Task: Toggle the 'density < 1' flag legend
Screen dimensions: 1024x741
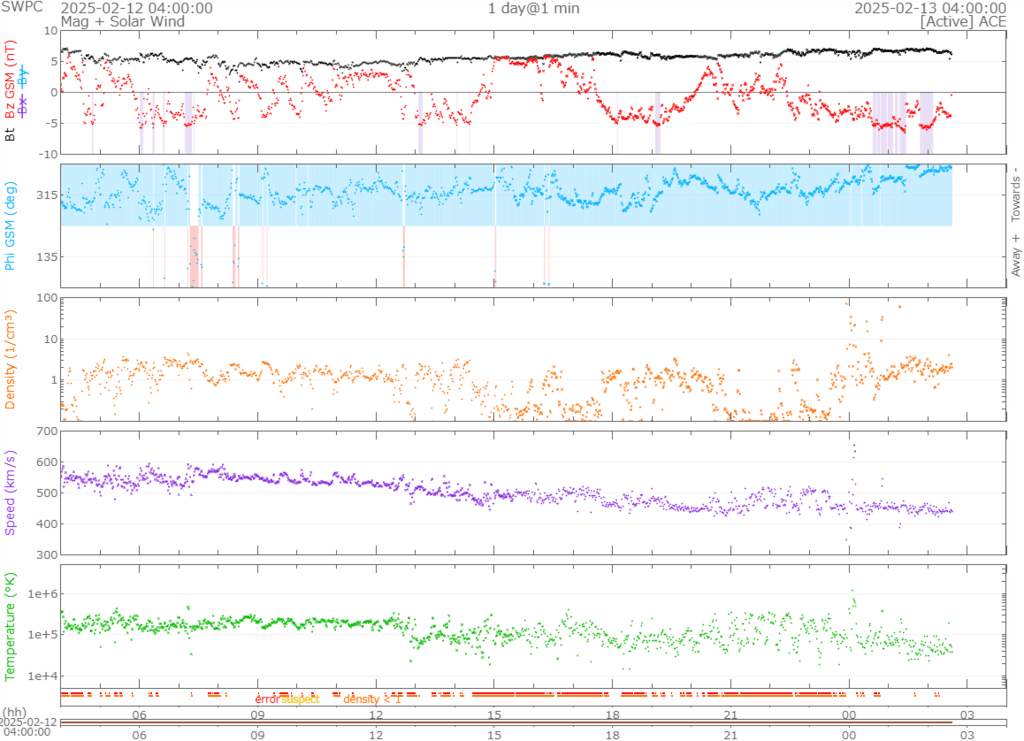Action: (372, 699)
